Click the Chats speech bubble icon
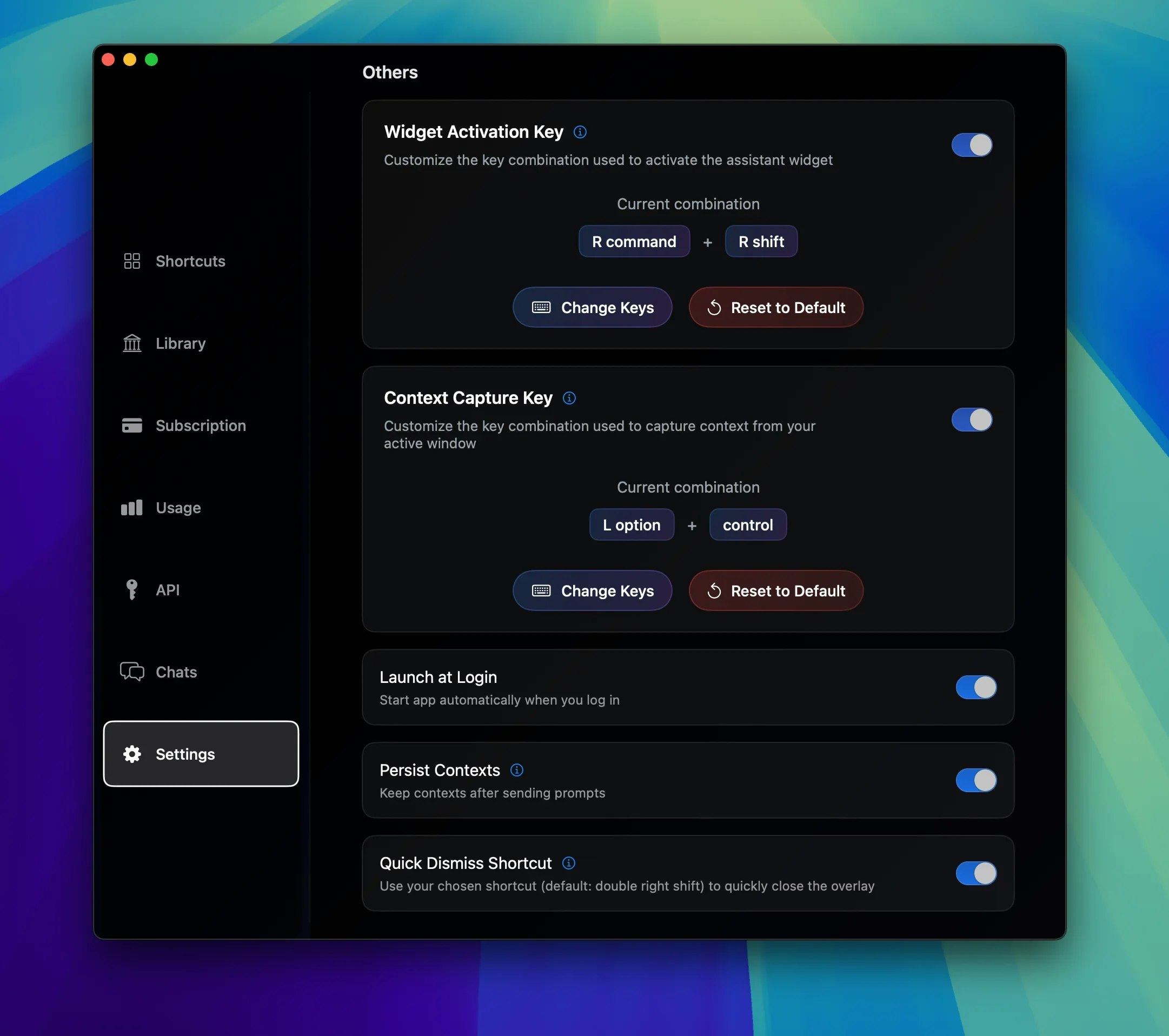Image resolution: width=1169 pixels, height=1036 pixels. click(132, 672)
